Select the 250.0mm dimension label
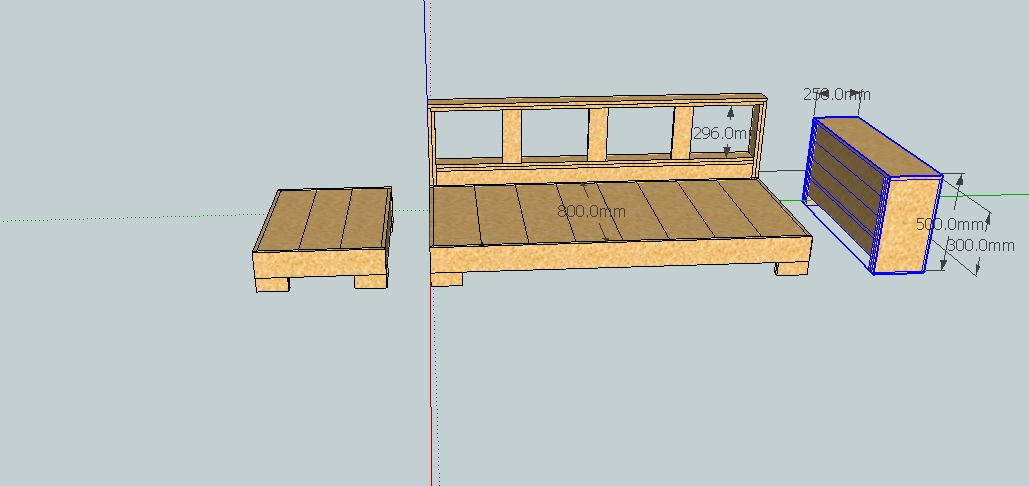Viewport: 1029px width, 486px height. click(837, 94)
